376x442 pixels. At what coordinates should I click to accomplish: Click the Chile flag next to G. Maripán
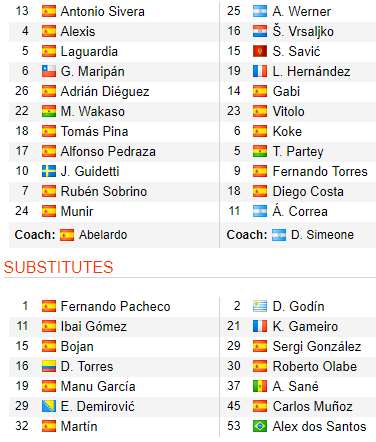49,71
